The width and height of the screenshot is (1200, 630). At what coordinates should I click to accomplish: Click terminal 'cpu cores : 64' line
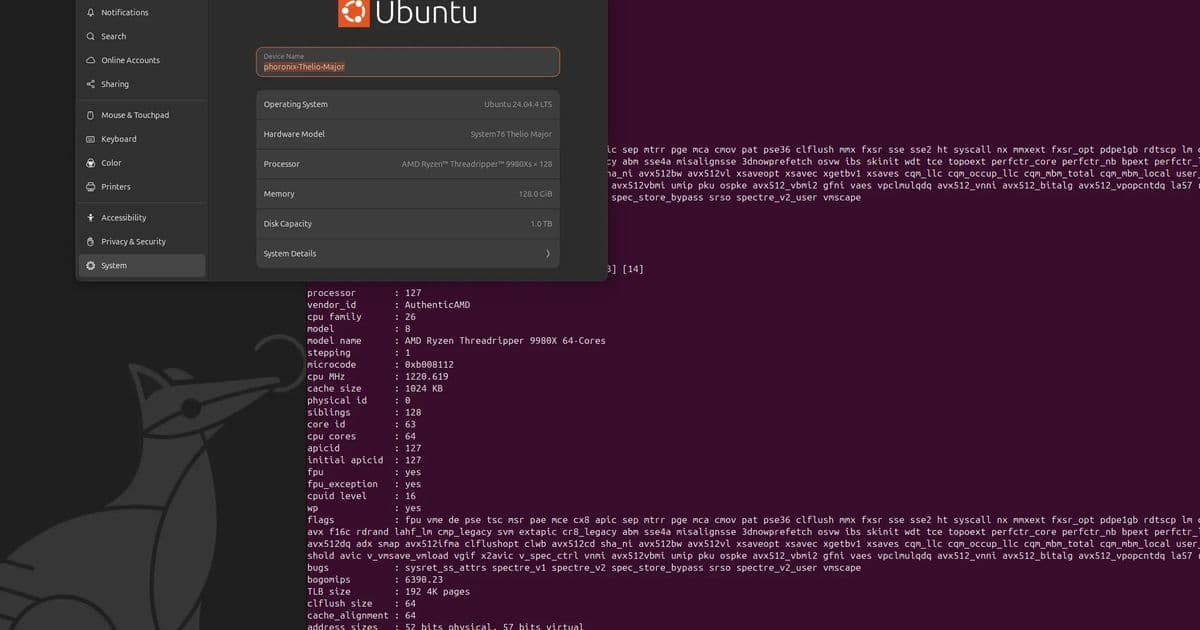point(361,437)
